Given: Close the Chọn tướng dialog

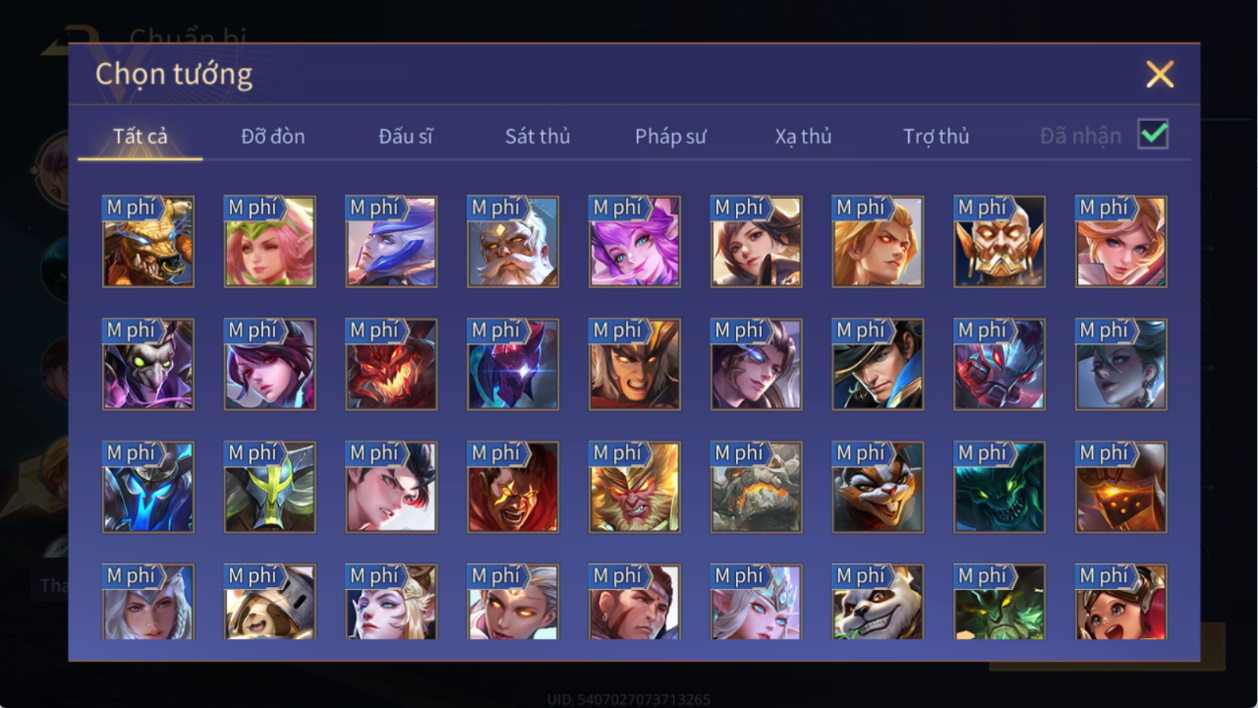Looking at the screenshot, I should (1160, 74).
